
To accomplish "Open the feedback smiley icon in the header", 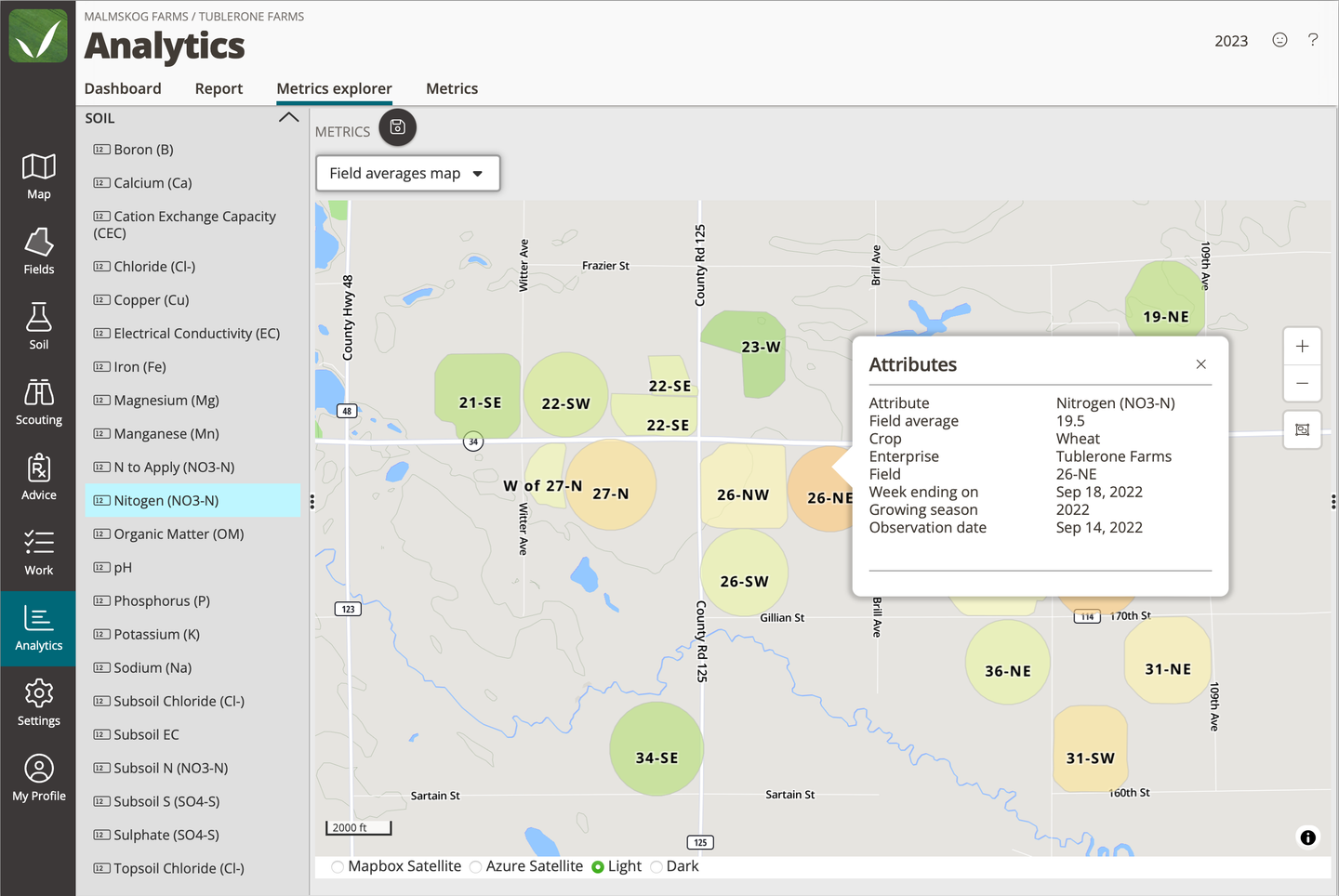I will click(1279, 40).
